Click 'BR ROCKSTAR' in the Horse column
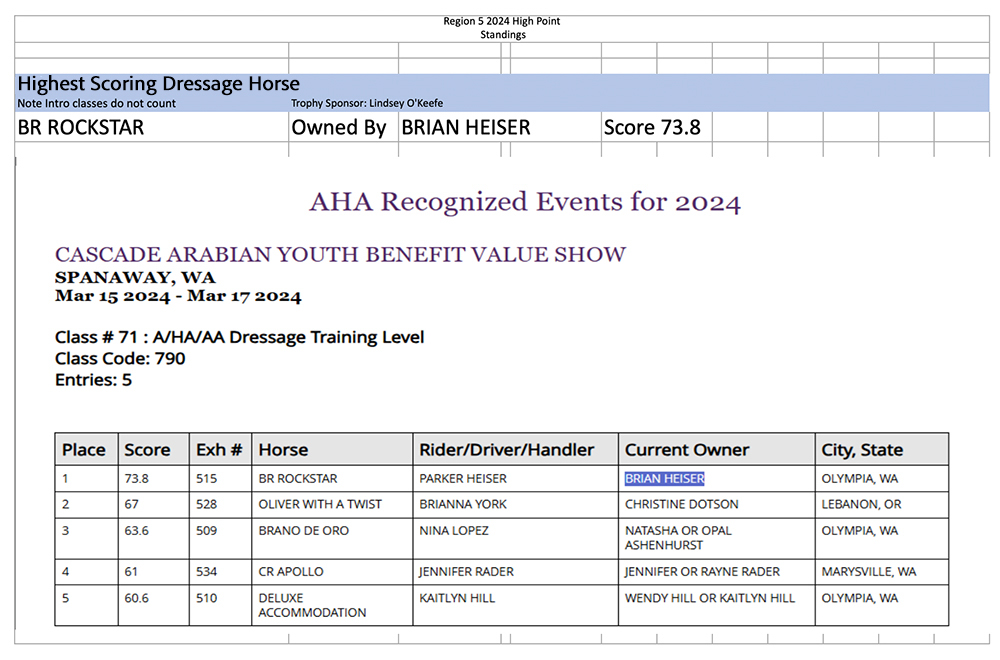Screen dimensions: 1000x660 tap(298, 479)
